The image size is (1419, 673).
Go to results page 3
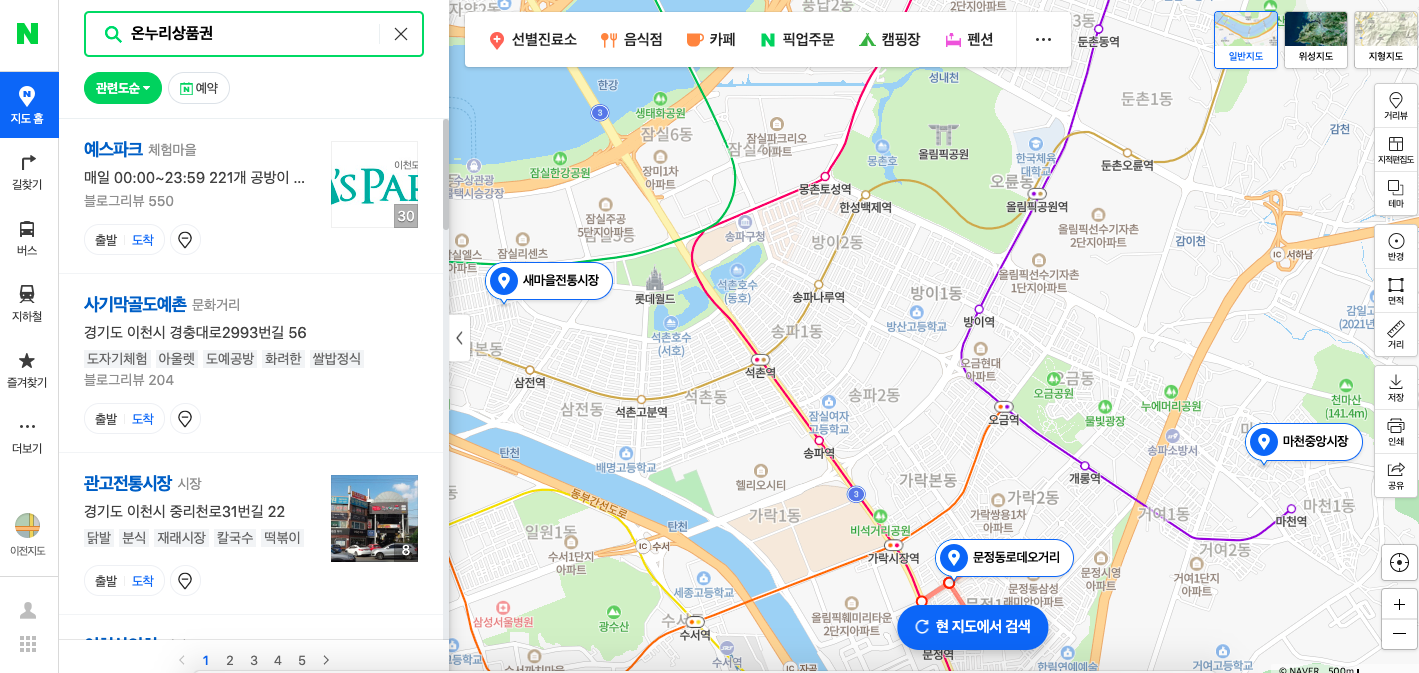(254, 660)
